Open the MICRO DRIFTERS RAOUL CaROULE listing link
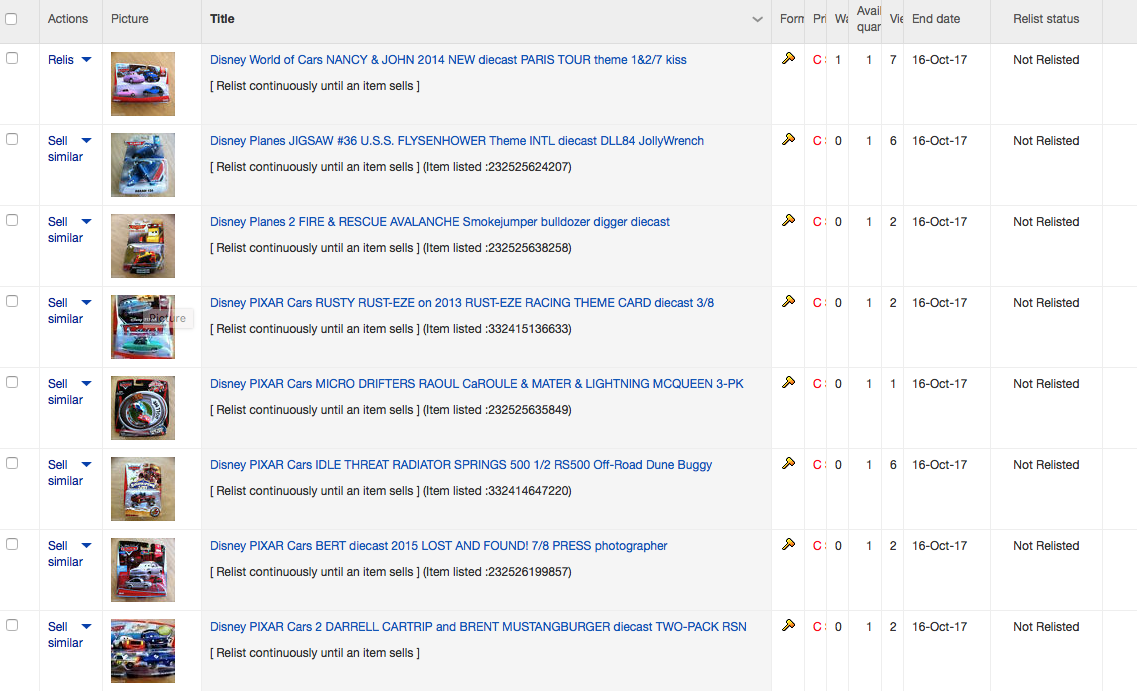Viewport: 1137px width, 691px height. (x=476, y=384)
